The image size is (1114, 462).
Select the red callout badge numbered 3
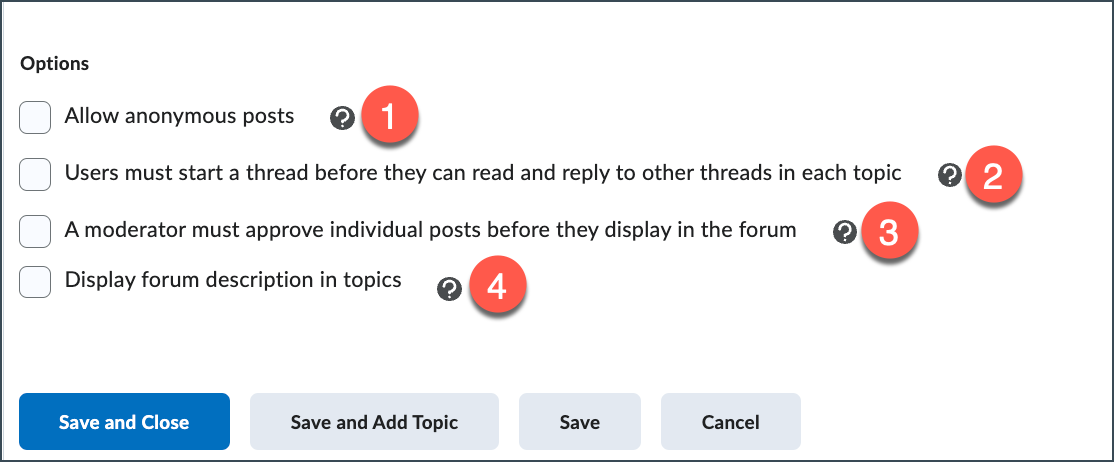pos(888,233)
